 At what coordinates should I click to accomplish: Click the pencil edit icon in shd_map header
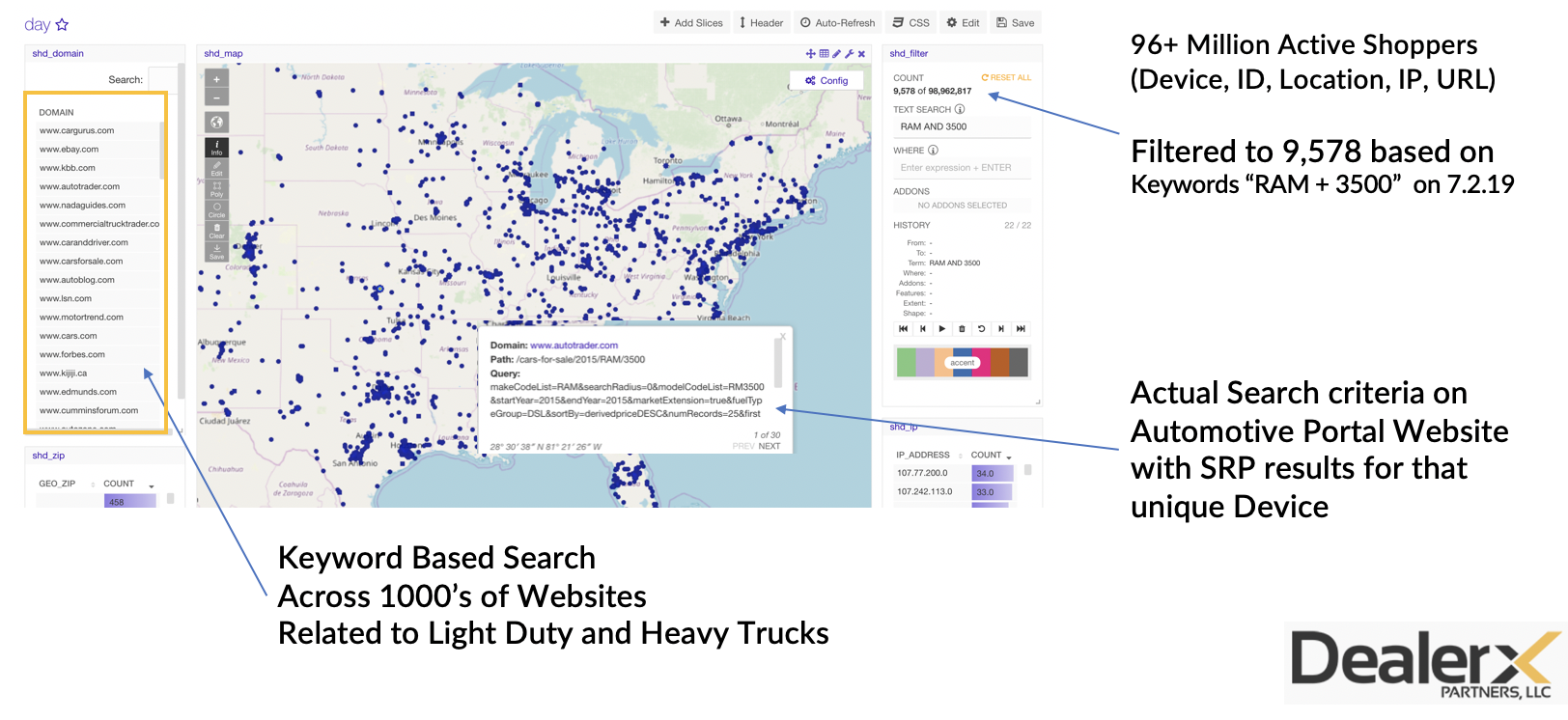(x=836, y=54)
